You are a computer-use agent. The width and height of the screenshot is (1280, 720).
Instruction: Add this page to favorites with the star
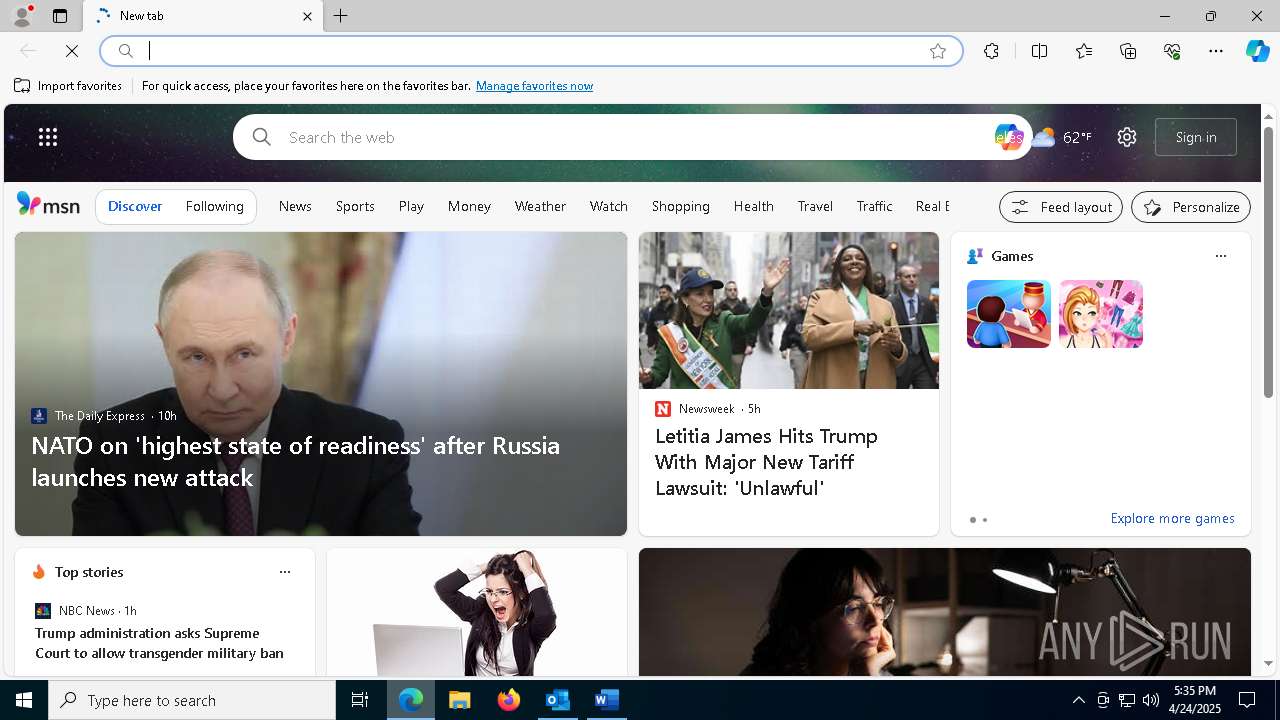click(x=938, y=51)
